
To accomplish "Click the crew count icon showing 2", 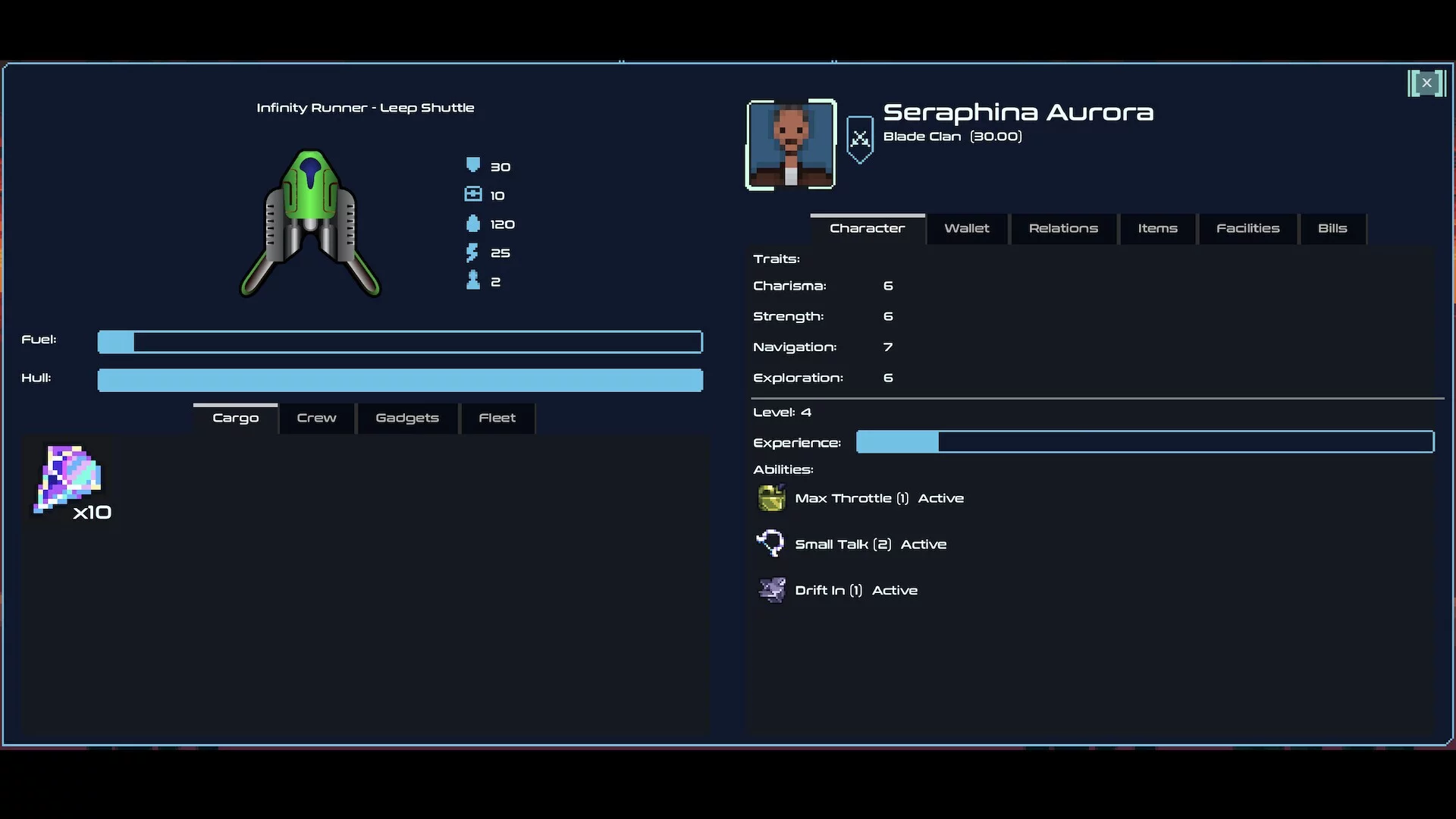I will (473, 281).
